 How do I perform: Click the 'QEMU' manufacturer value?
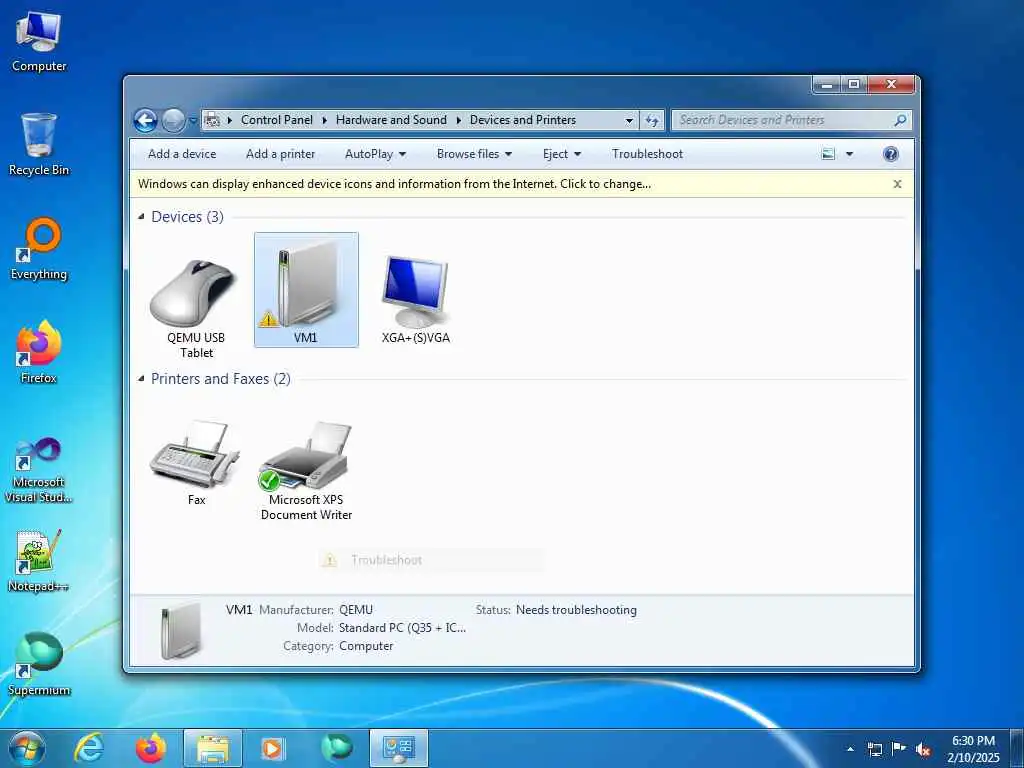[356, 610]
